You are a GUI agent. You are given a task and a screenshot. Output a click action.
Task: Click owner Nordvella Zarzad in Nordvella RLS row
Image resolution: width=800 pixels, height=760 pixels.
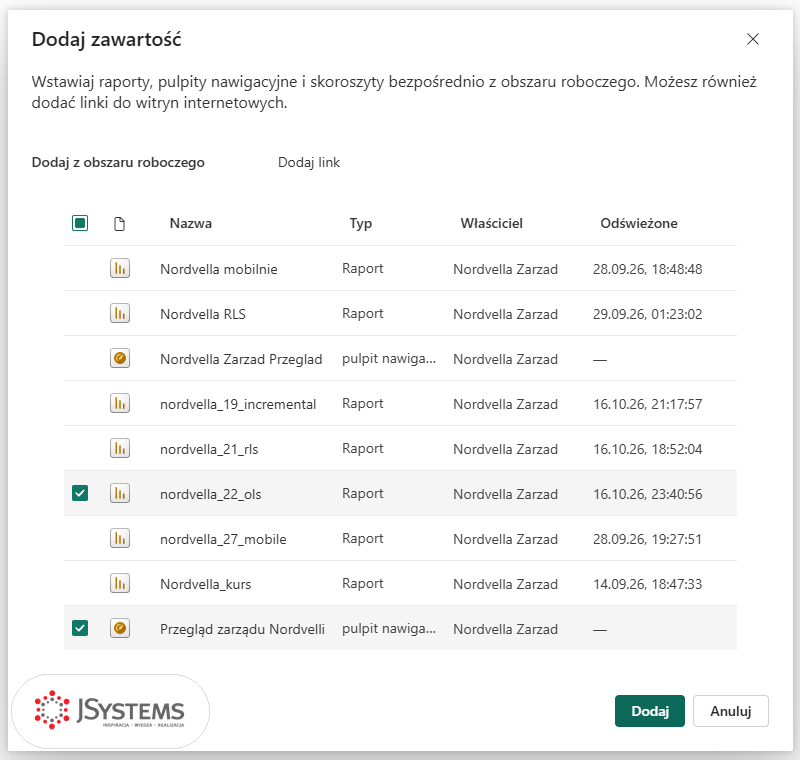[505, 314]
